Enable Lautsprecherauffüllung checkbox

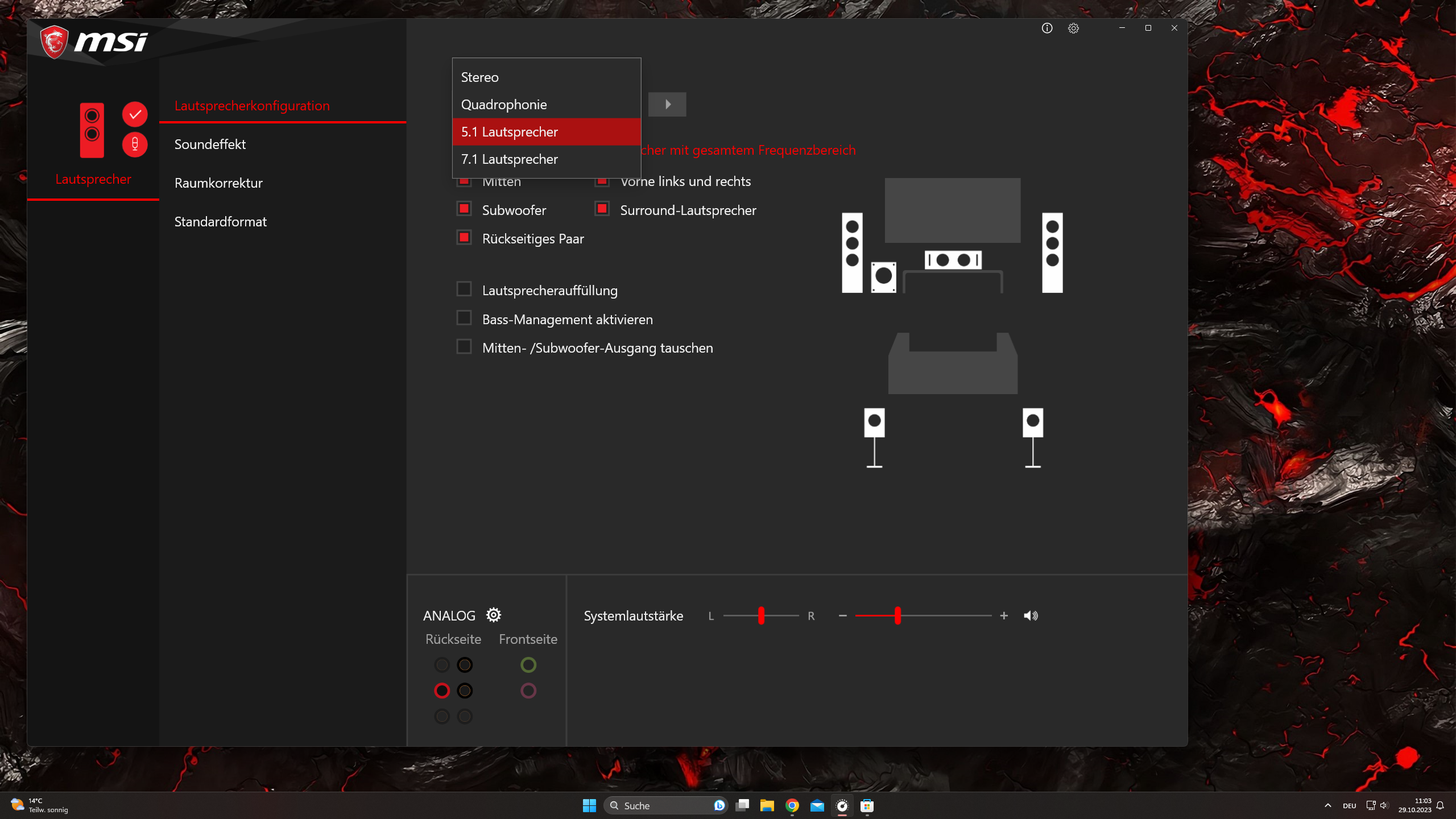click(x=464, y=289)
